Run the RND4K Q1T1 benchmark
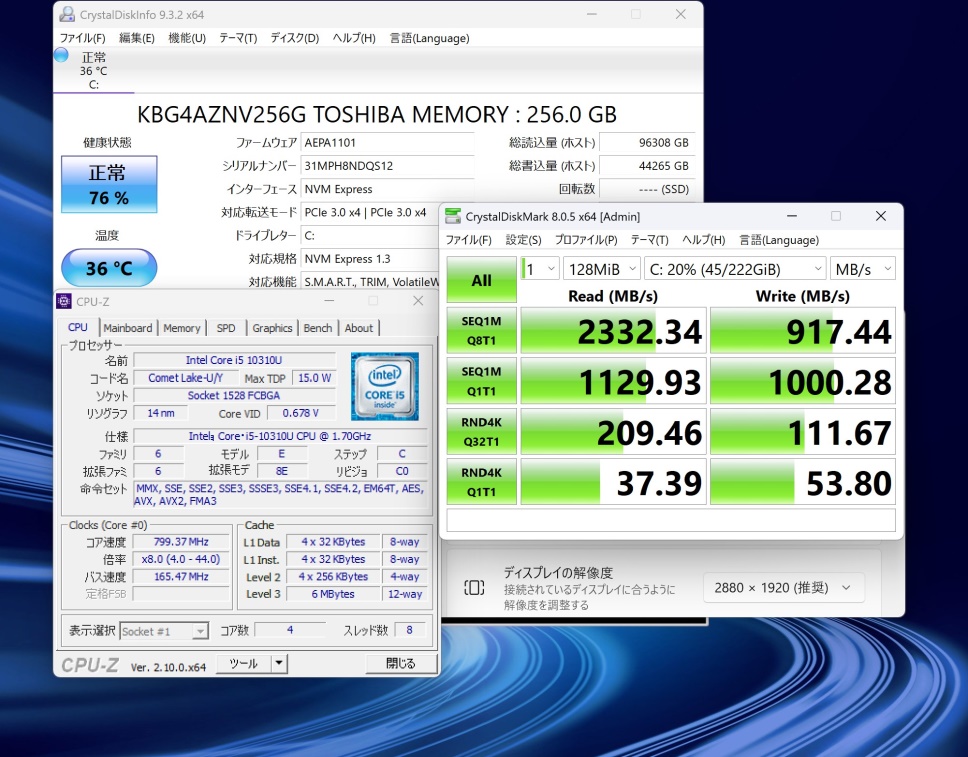Image resolution: width=968 pixels, height=757 pixels. pos(482,482)
